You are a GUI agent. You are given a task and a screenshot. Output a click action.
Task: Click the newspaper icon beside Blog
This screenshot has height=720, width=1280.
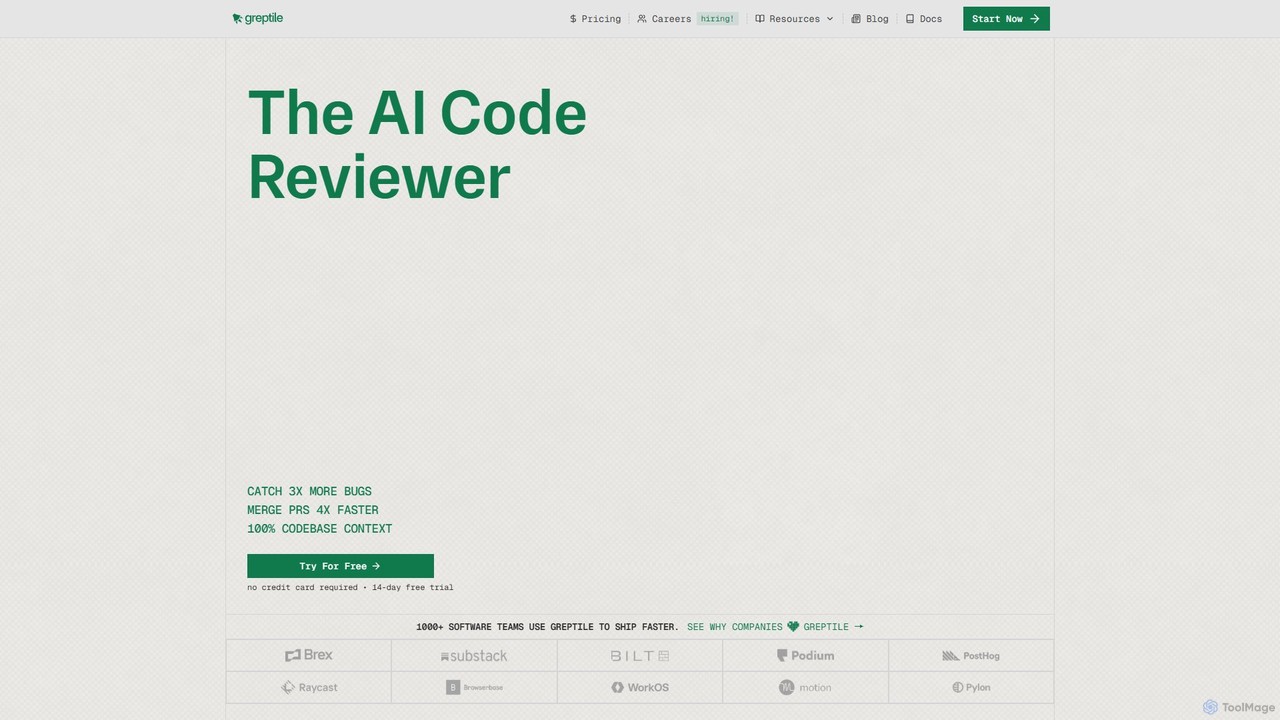[856, 19]
